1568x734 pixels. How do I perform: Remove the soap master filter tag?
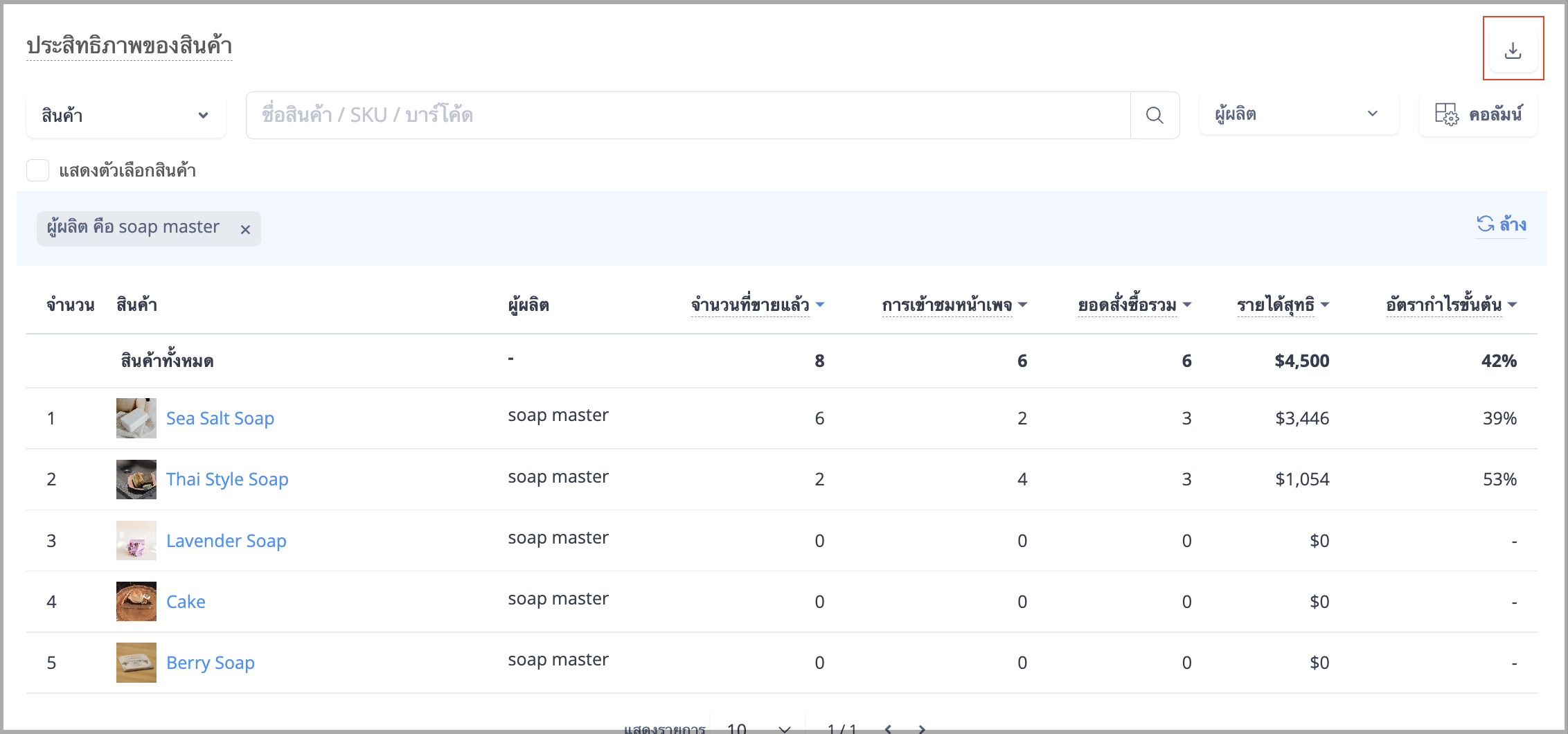(x=245, y=230)
